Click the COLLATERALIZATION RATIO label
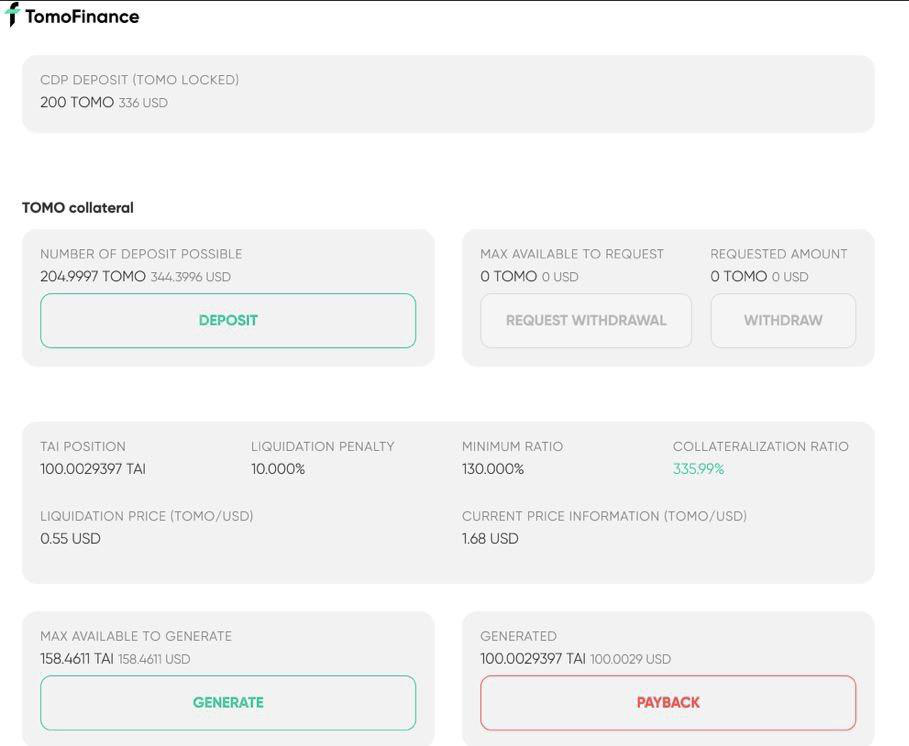The width and height of the screenshot is (909, 746). coord(761,446)
